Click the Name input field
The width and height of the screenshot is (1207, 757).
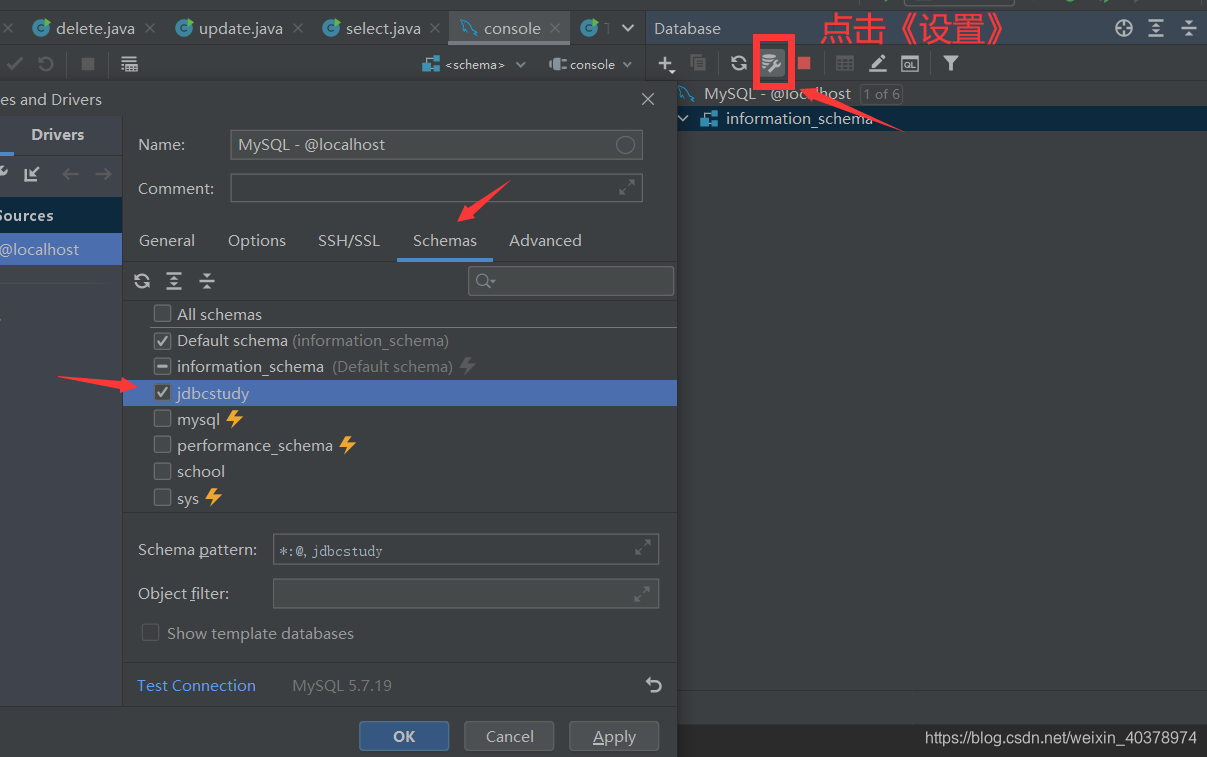coord(436,144)
